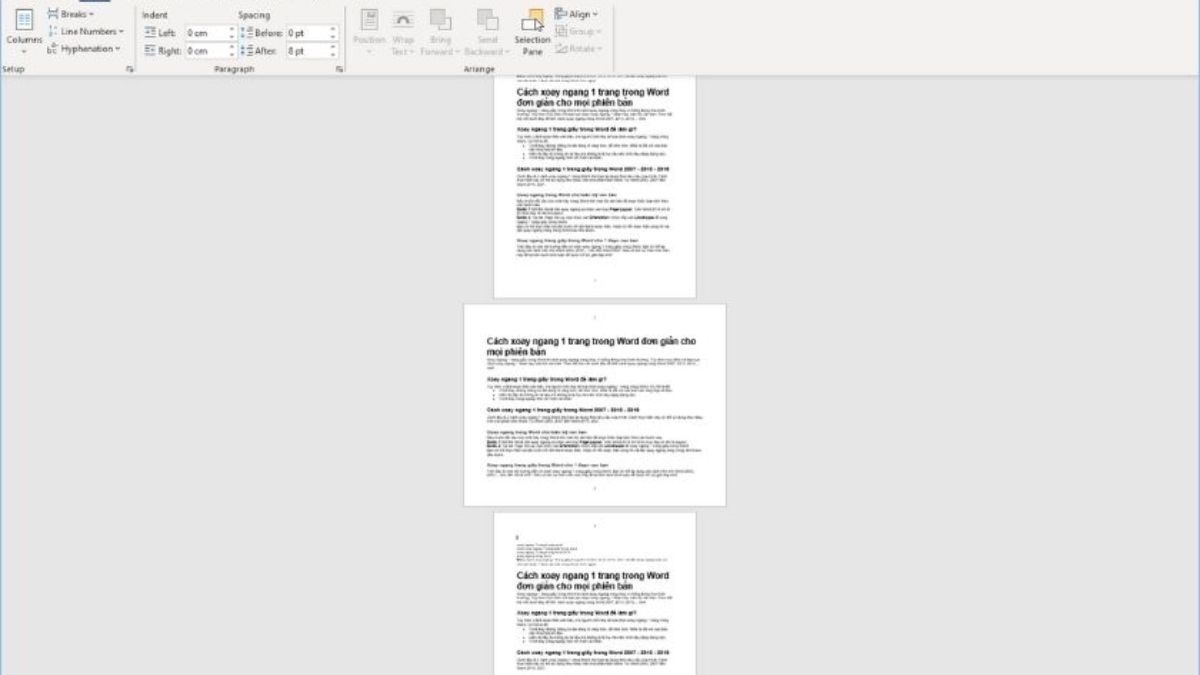Open the Hyphenation dropdown
Viewport: 1200px width, 675px height.
(x=84, y=48)
